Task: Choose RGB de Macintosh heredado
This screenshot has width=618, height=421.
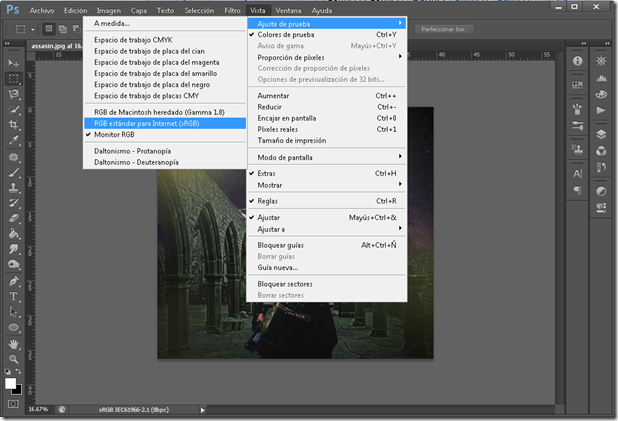Action: point(165,112)
